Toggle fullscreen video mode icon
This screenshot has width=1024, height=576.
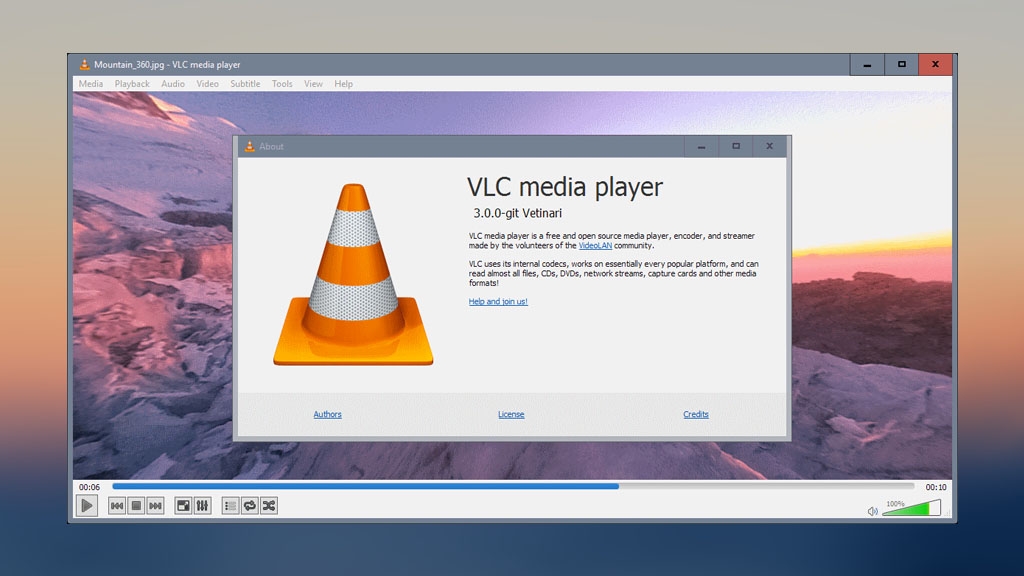coord(184,505)
